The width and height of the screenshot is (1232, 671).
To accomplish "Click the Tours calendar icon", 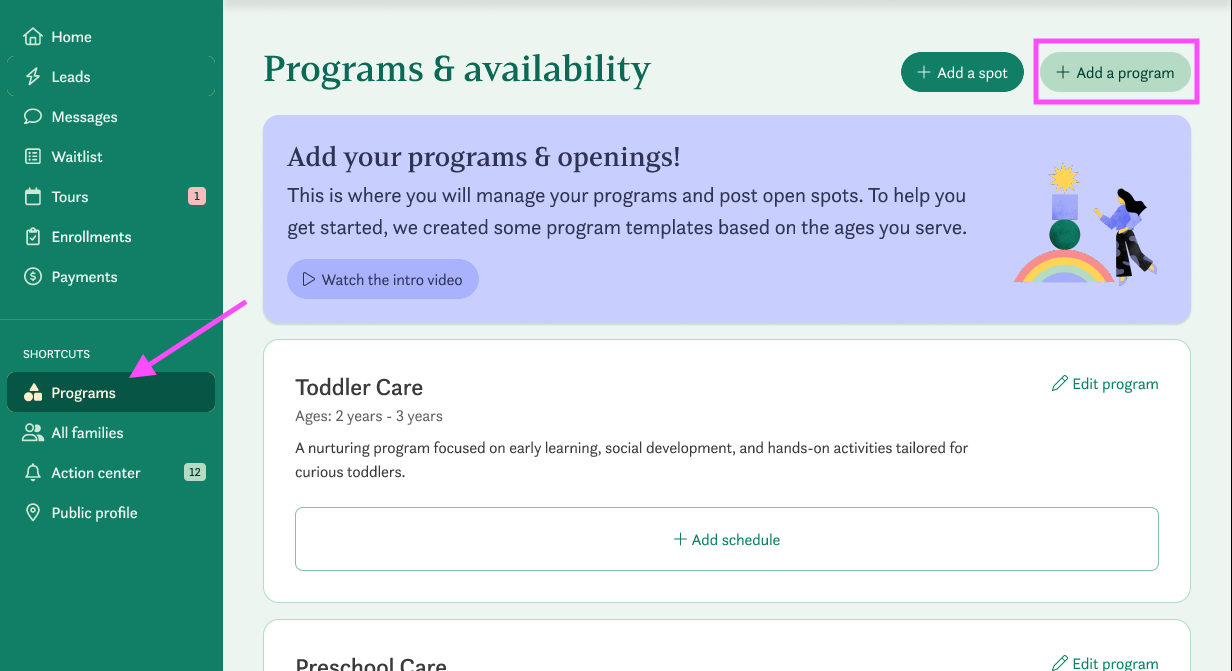I will pos(33,197).
